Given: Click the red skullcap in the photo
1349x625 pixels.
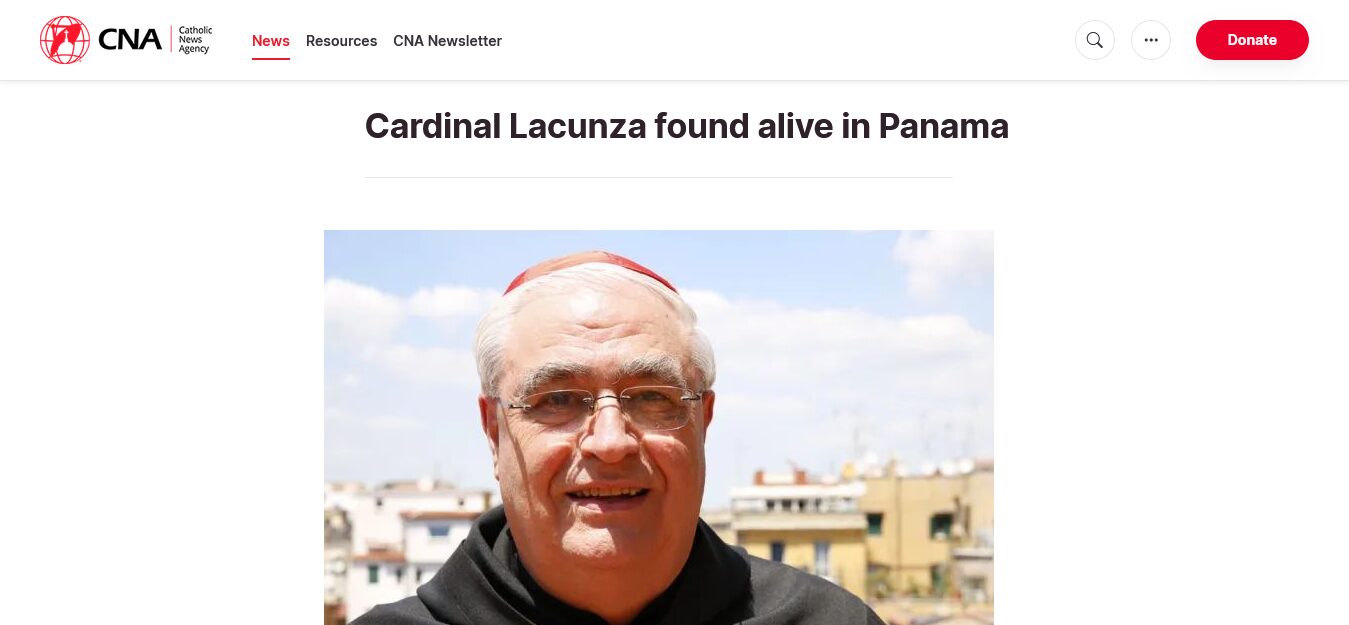Looking at the screenshot, I should (590, 268).
